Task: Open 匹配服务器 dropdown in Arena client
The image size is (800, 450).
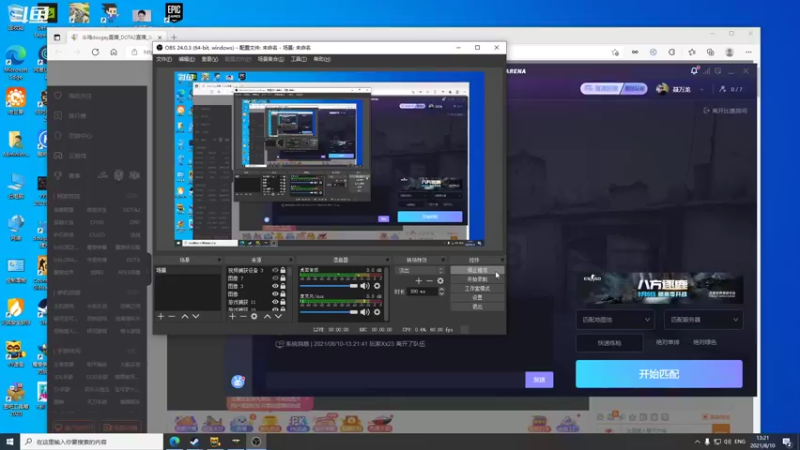Action: [x=704, y=320]
